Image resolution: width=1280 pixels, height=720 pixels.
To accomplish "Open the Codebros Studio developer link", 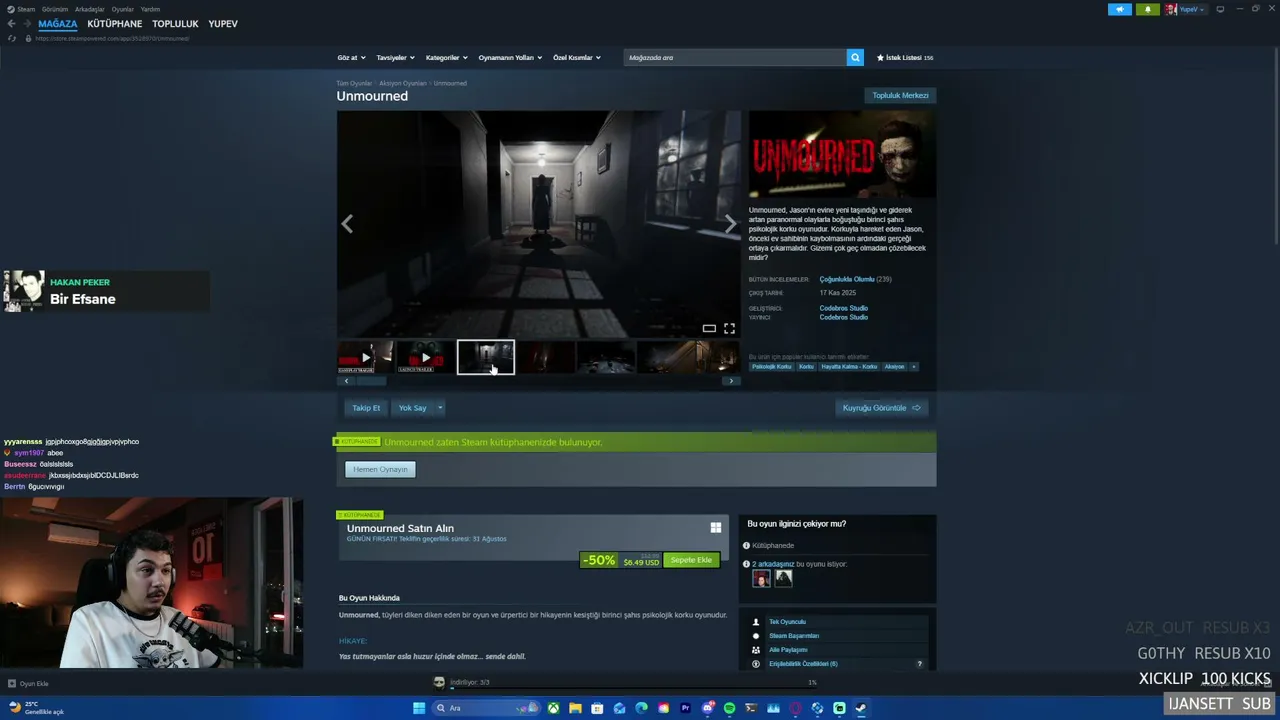I will [x=844, y=308].
